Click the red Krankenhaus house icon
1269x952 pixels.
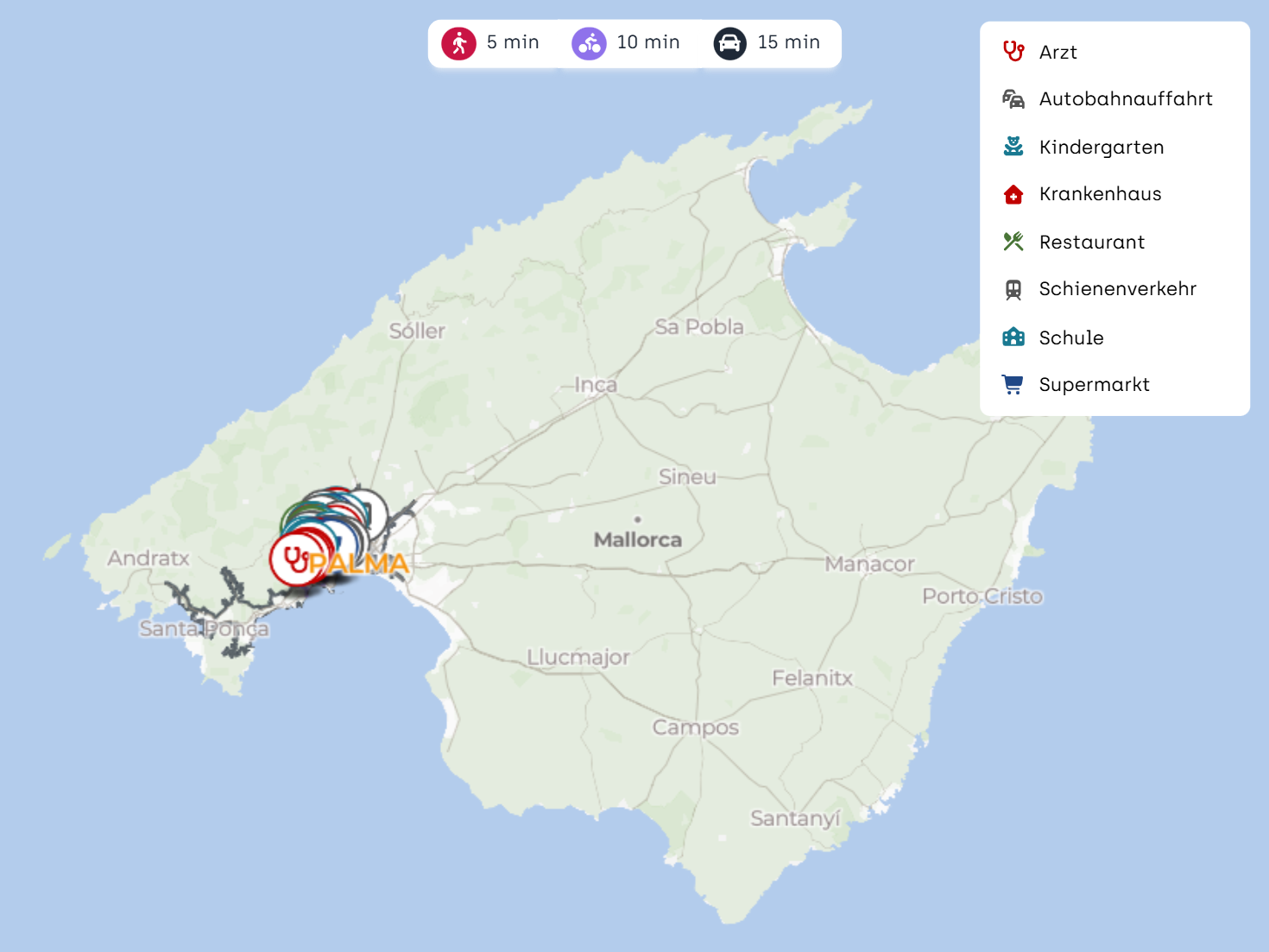(x=1013, y=194)
